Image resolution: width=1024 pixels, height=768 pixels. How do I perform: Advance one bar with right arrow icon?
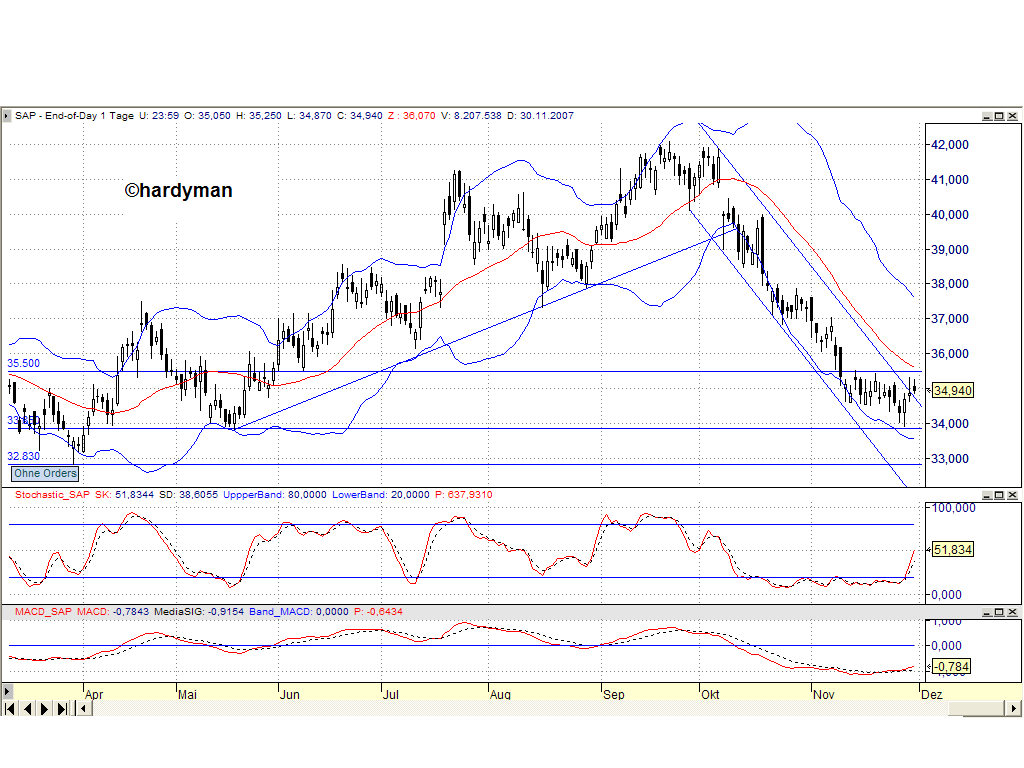(x=44, y=709)
